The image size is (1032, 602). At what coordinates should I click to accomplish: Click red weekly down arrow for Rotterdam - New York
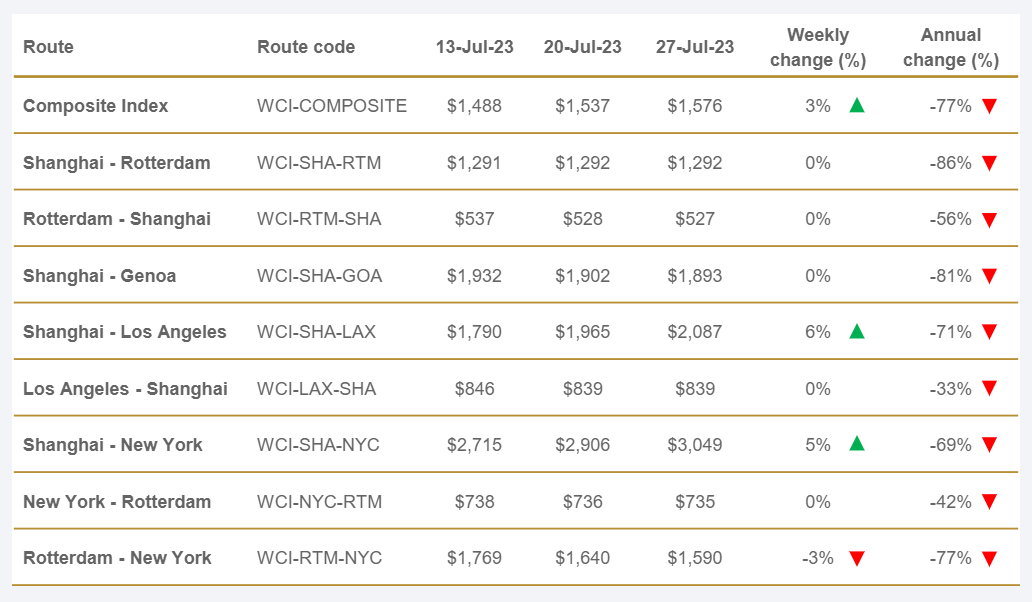click(856, 559)
